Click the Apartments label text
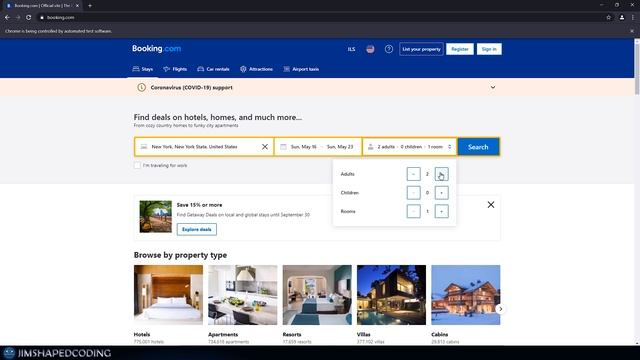This screenshot has width=640, height=360. click(223, 334)
